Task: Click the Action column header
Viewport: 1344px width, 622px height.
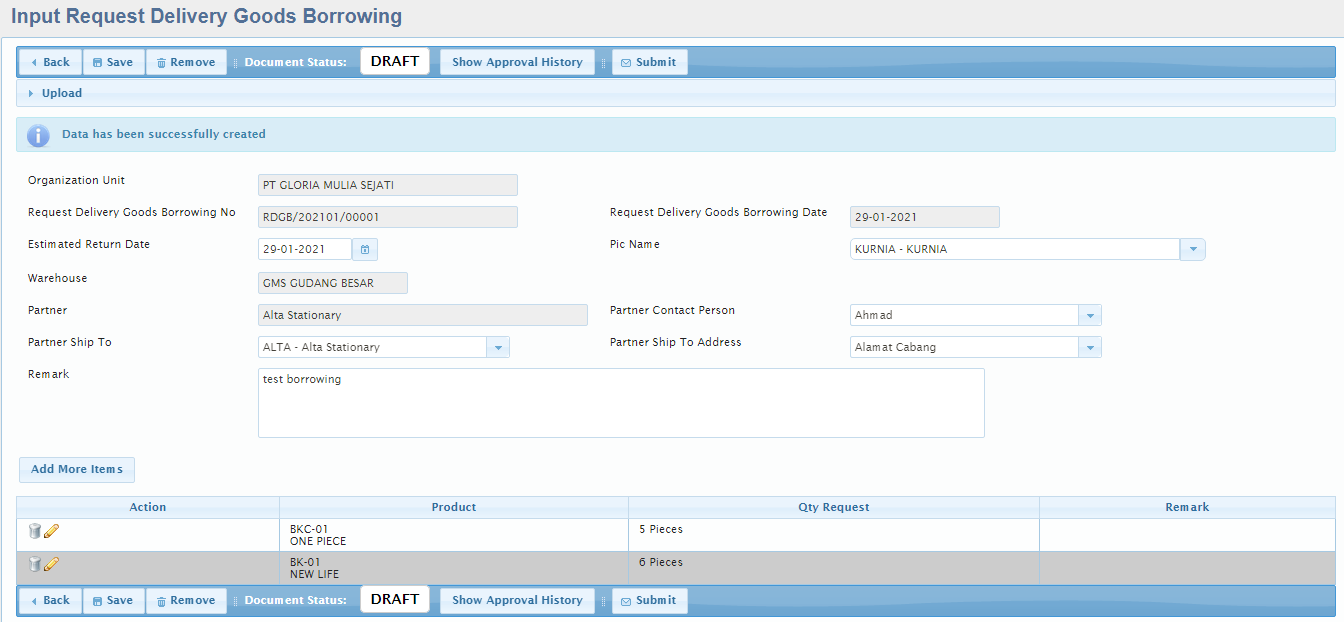Action: 148,507
